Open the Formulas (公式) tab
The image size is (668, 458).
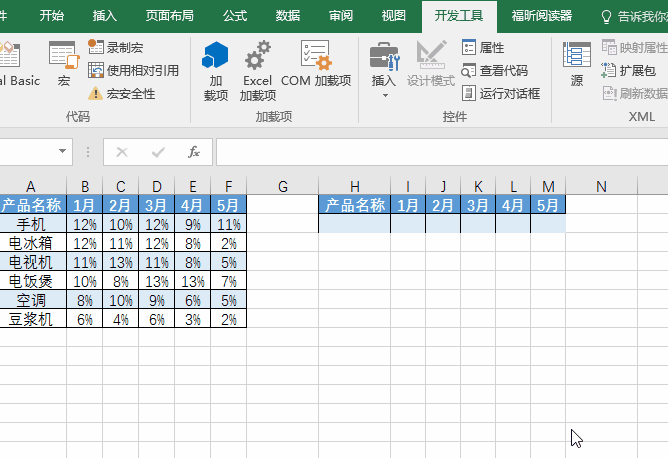(x=235, y=16)
